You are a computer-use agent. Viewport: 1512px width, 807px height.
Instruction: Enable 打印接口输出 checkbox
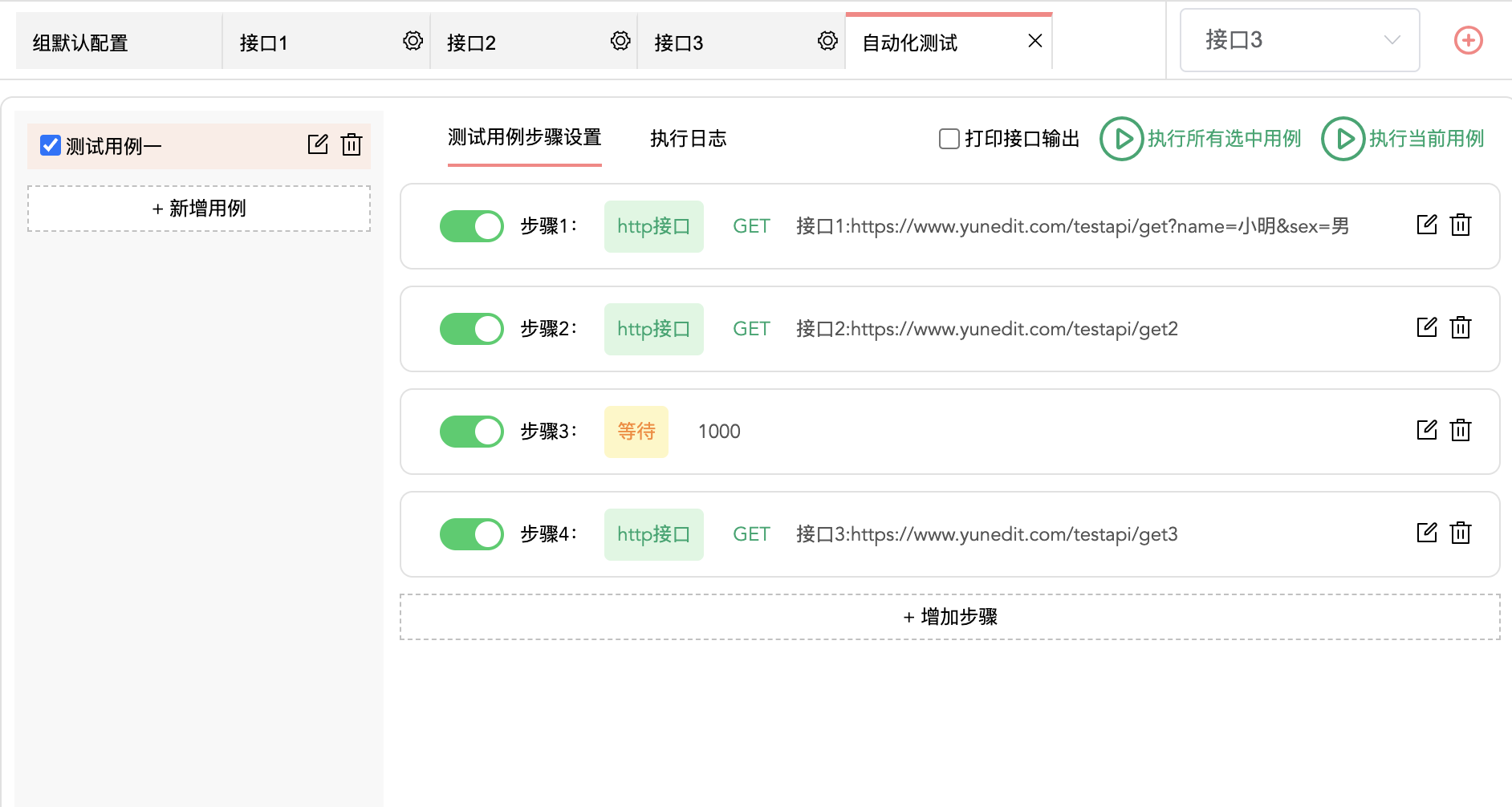(x=949, y=139)
